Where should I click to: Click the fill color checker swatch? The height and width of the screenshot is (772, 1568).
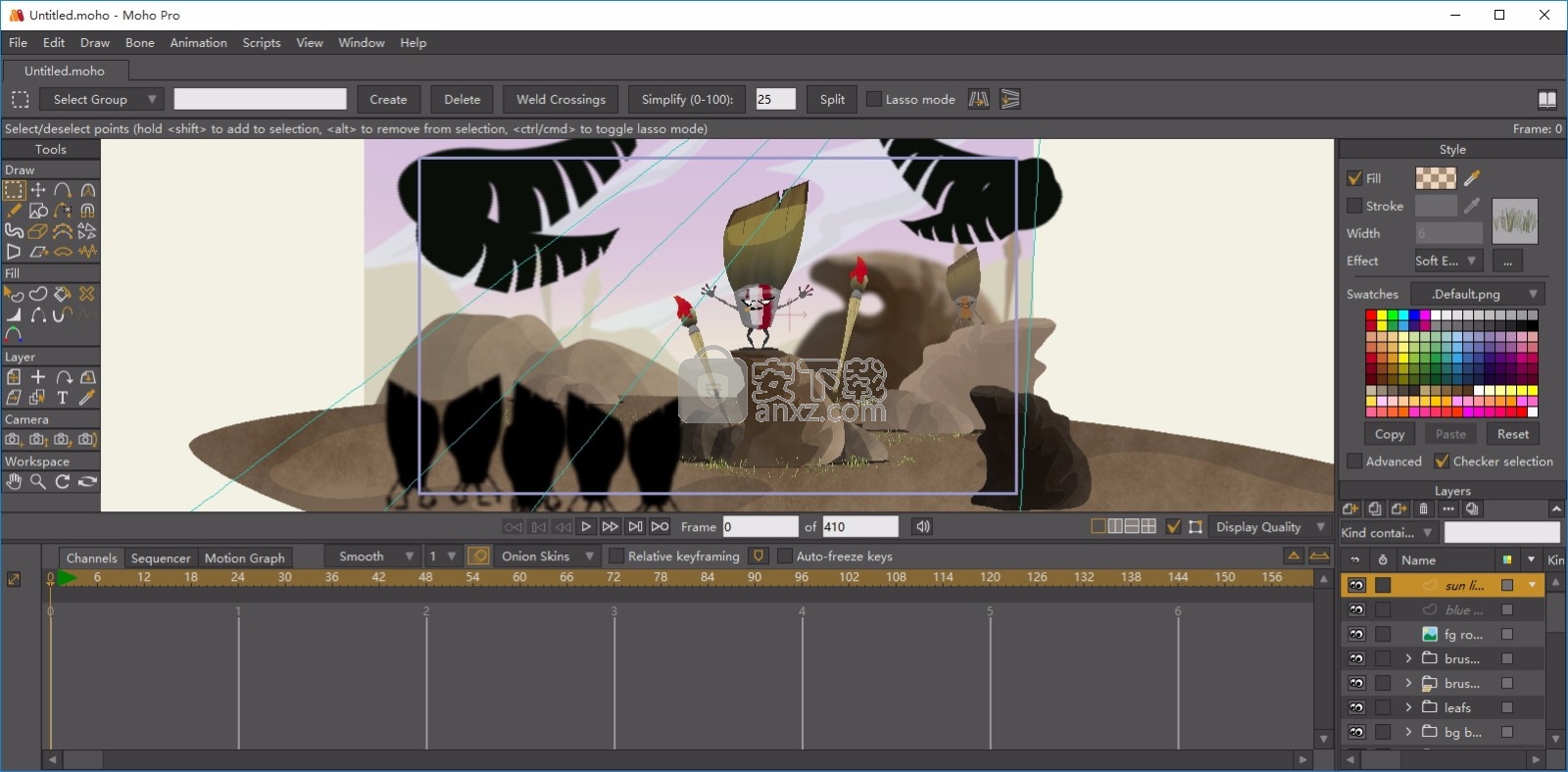tap(1436, 178)
